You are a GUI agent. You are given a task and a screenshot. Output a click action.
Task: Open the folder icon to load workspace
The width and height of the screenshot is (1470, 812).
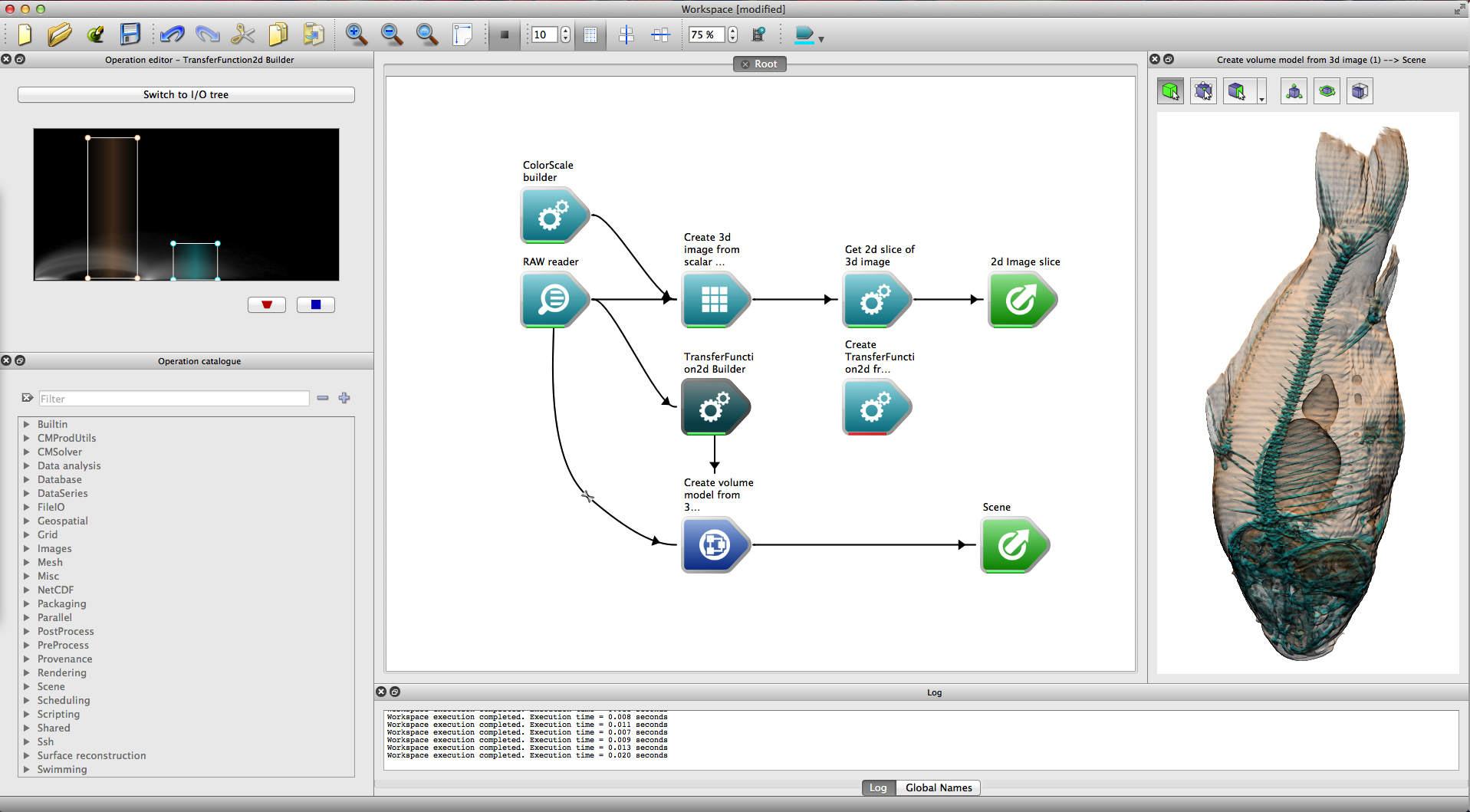click(x=59, y=35)
